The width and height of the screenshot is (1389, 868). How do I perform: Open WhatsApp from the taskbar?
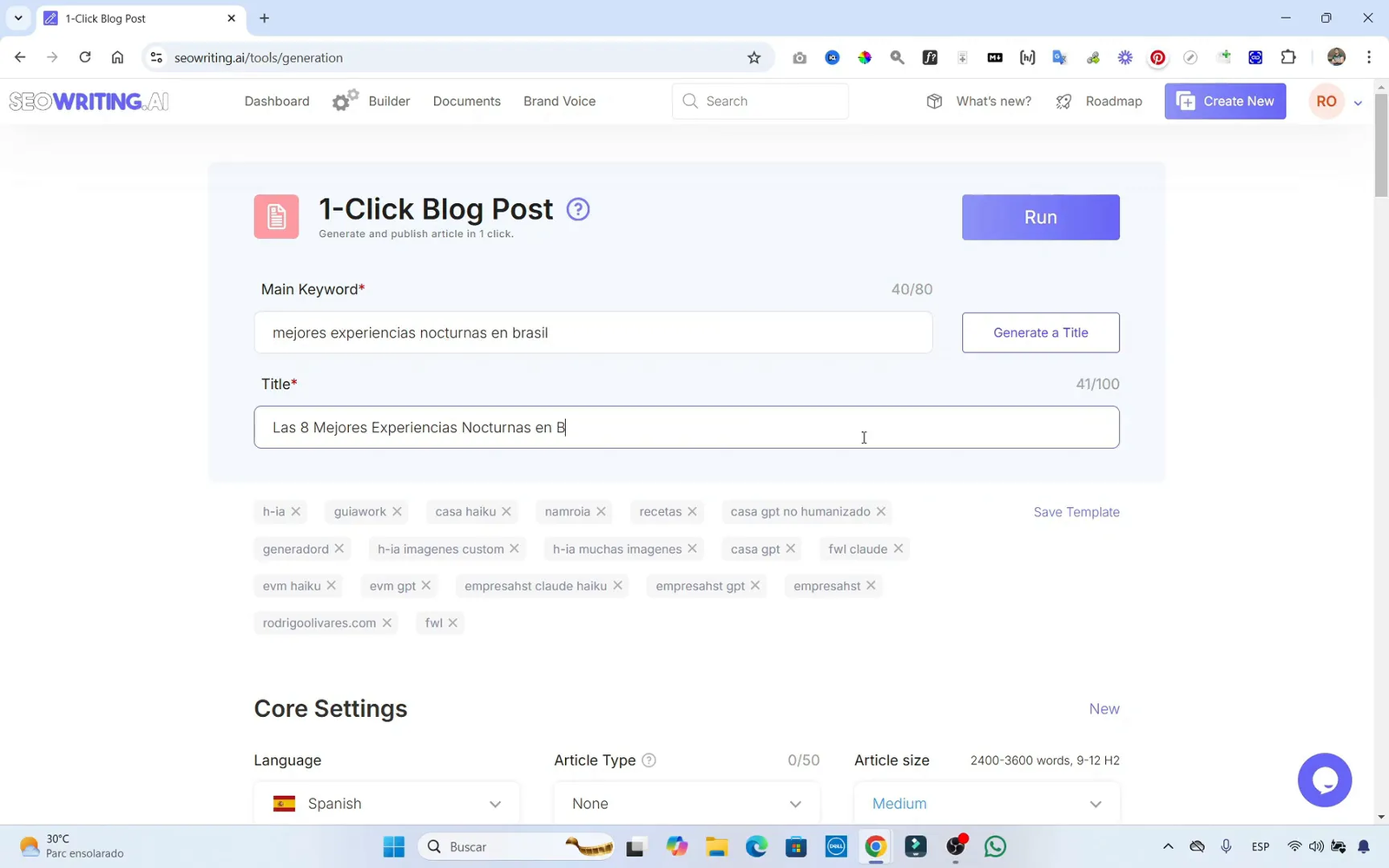[x=995, y=846]
